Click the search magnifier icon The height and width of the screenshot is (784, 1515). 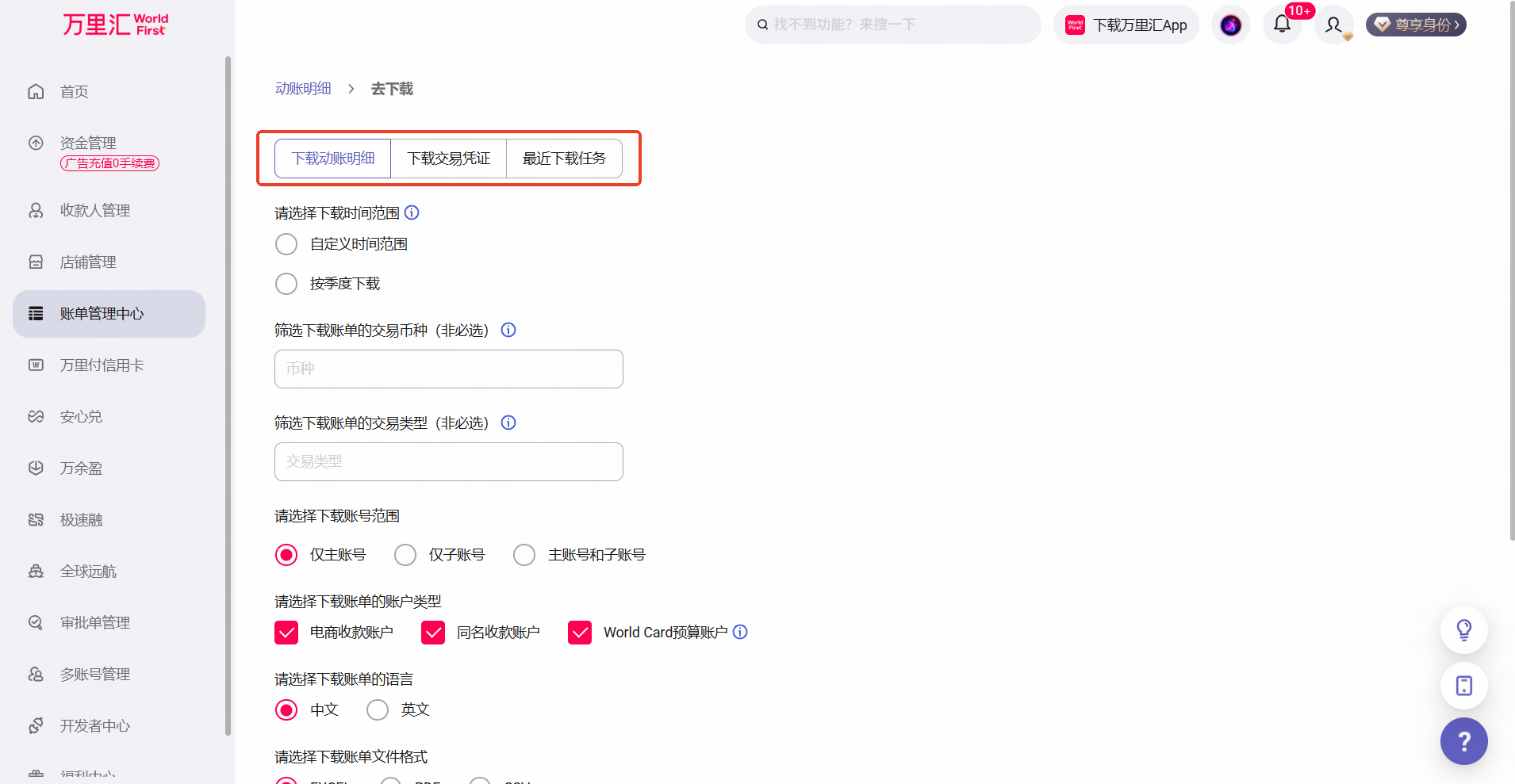pos(762,25)
